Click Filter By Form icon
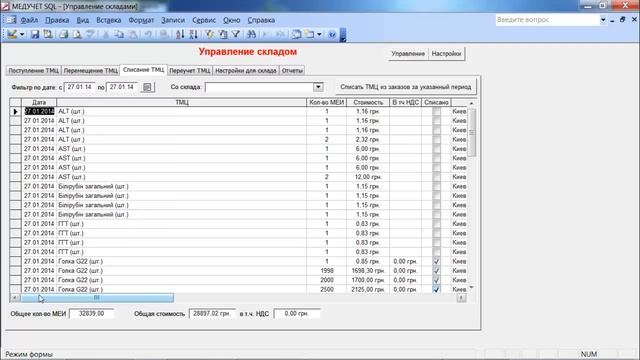Screen dimensions: 640x360 click(223, 34)
